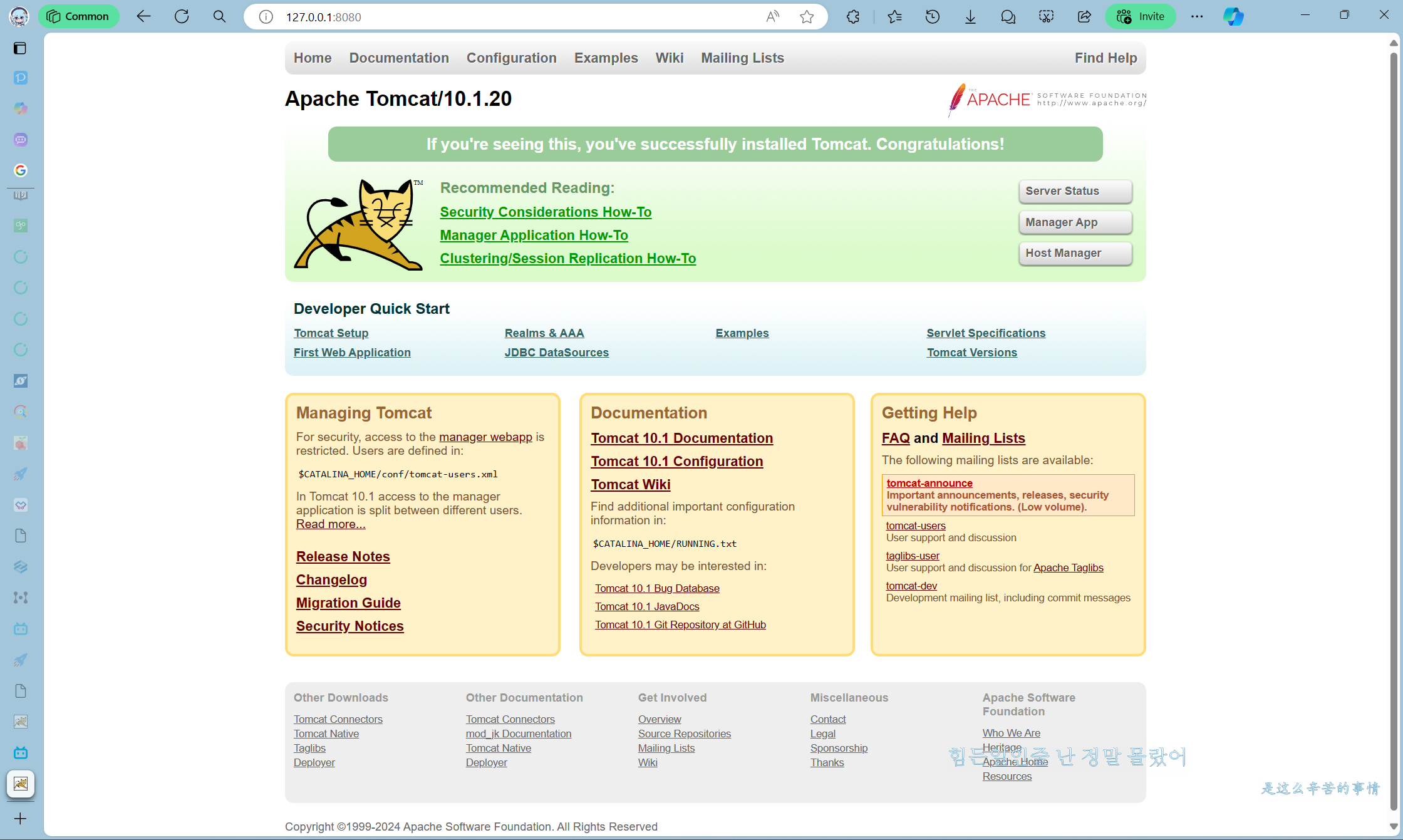View site information for 127.0.0.1
This screenshot has height=840, width=1403.
266,17
